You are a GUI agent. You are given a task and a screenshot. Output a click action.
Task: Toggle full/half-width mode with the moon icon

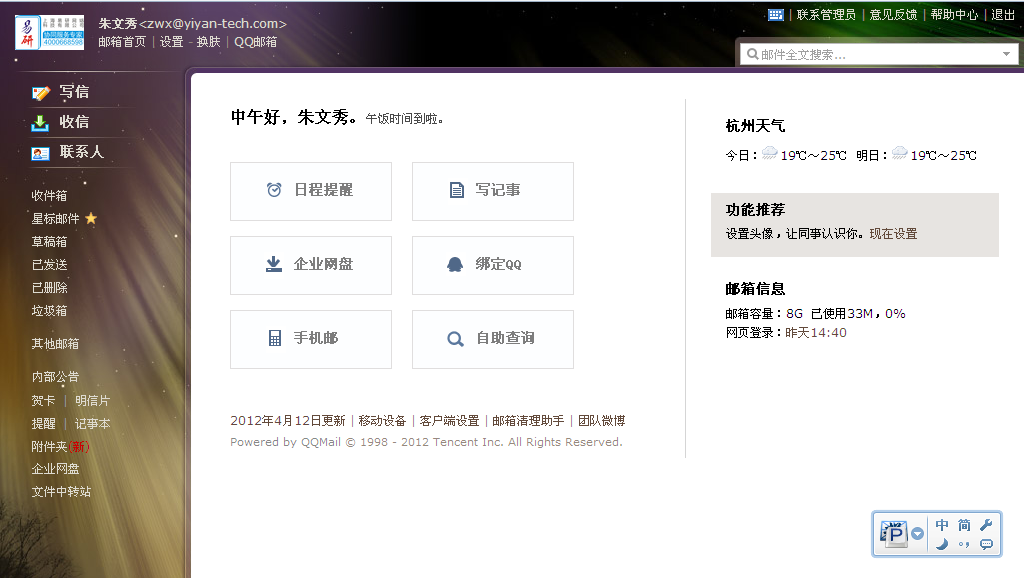click(x=942, y=545)
